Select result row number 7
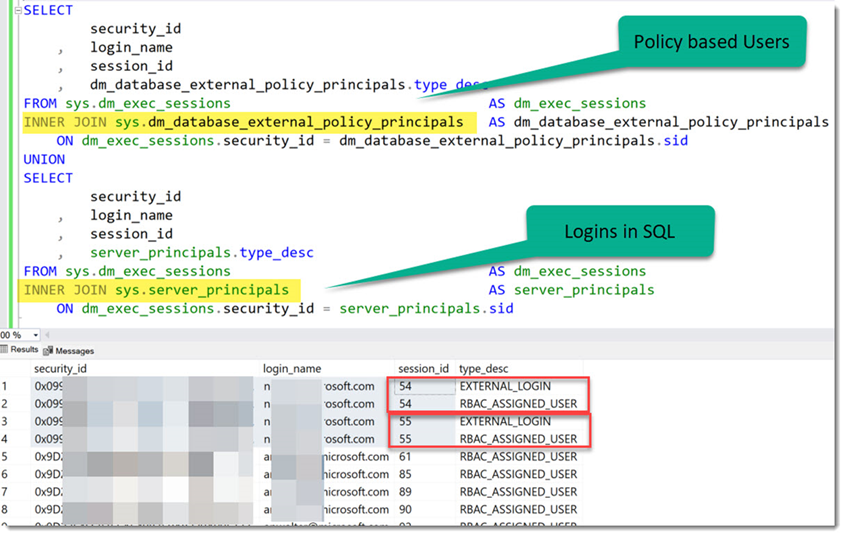 [x=5, y=492]
